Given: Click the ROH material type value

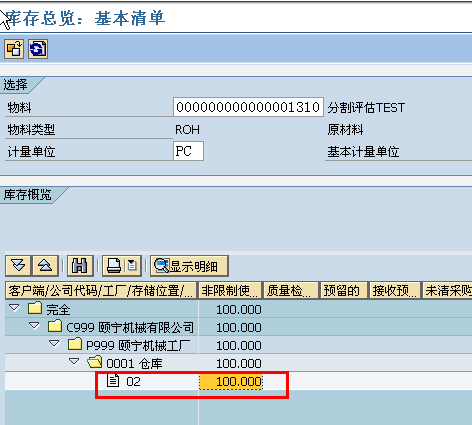Looking at the screenshot, I should [x=187, y=130].
